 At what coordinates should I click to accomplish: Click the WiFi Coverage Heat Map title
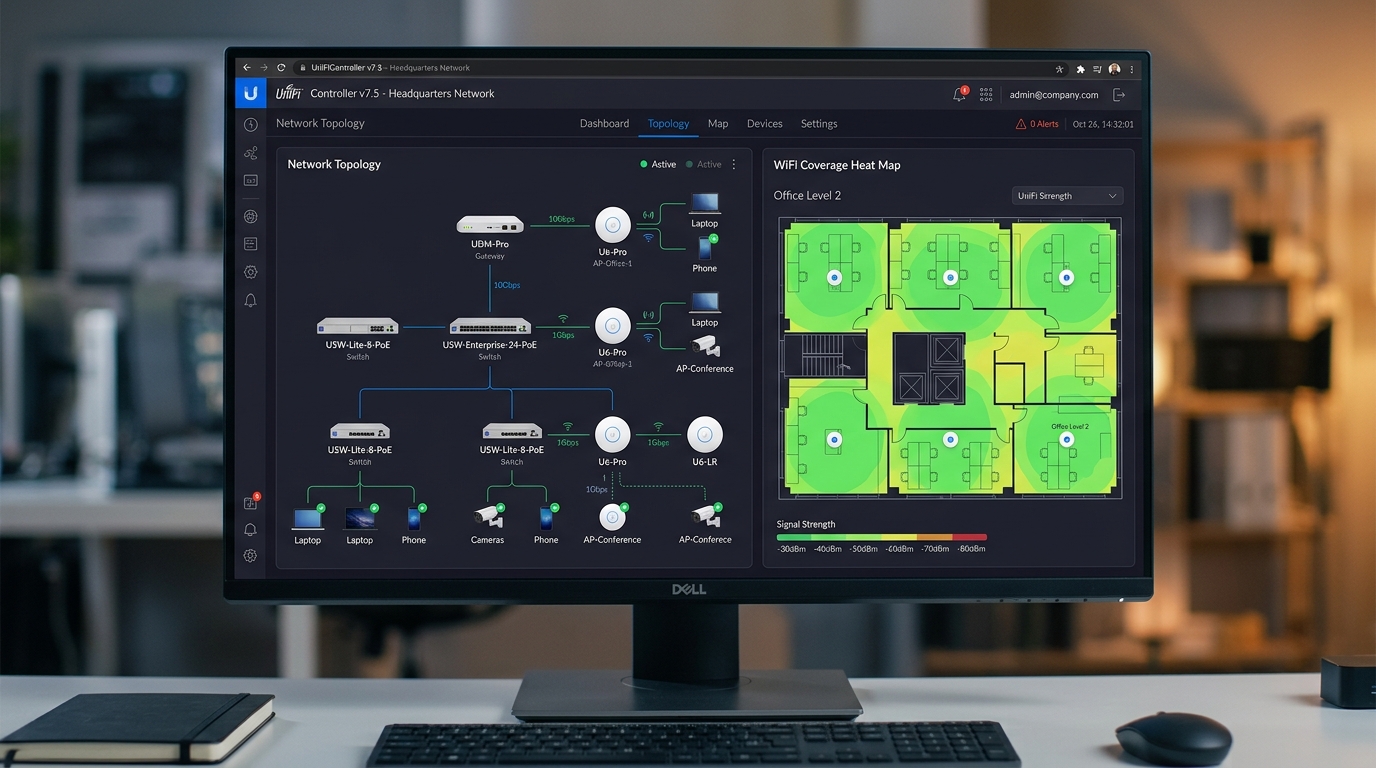point(837,165)
